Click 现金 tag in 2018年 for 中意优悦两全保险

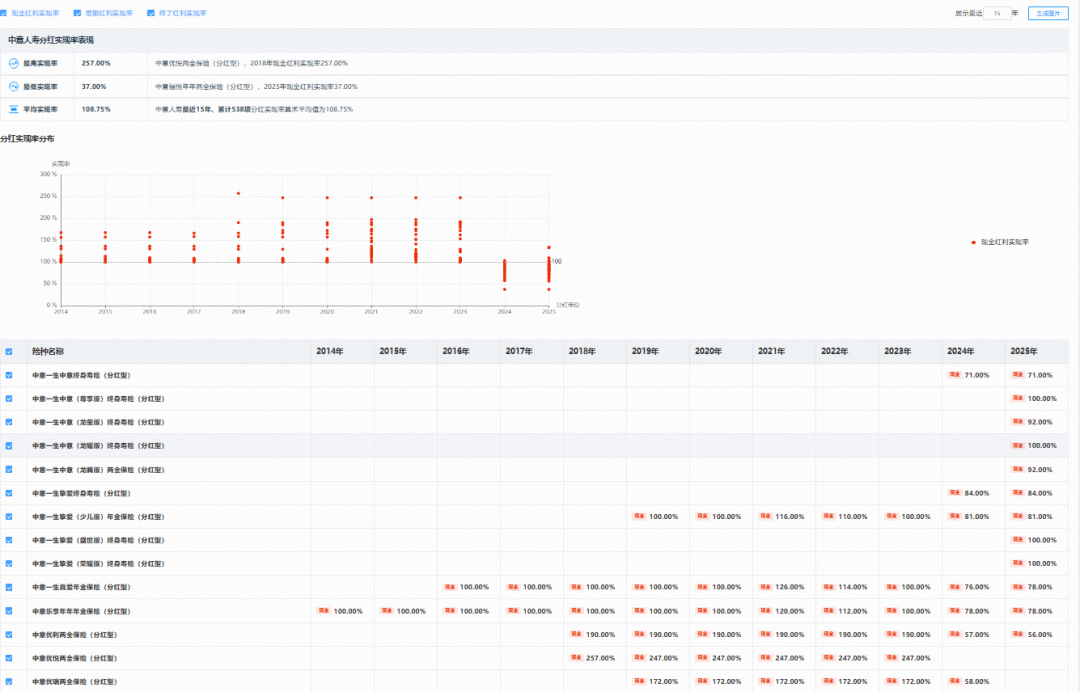(576, 658)
